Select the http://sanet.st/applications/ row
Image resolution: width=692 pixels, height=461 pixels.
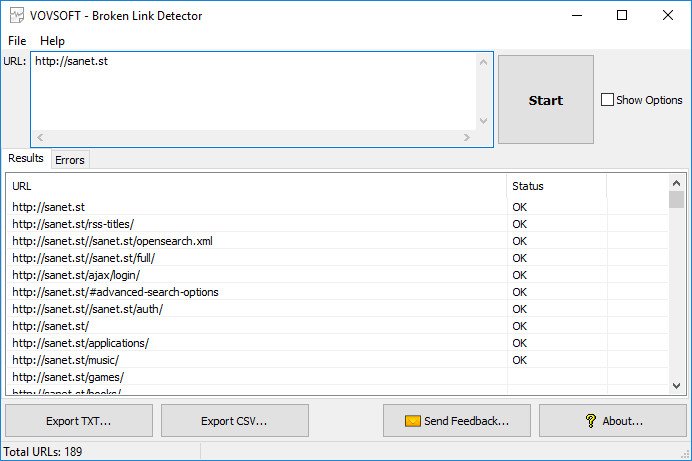[338, 343]
